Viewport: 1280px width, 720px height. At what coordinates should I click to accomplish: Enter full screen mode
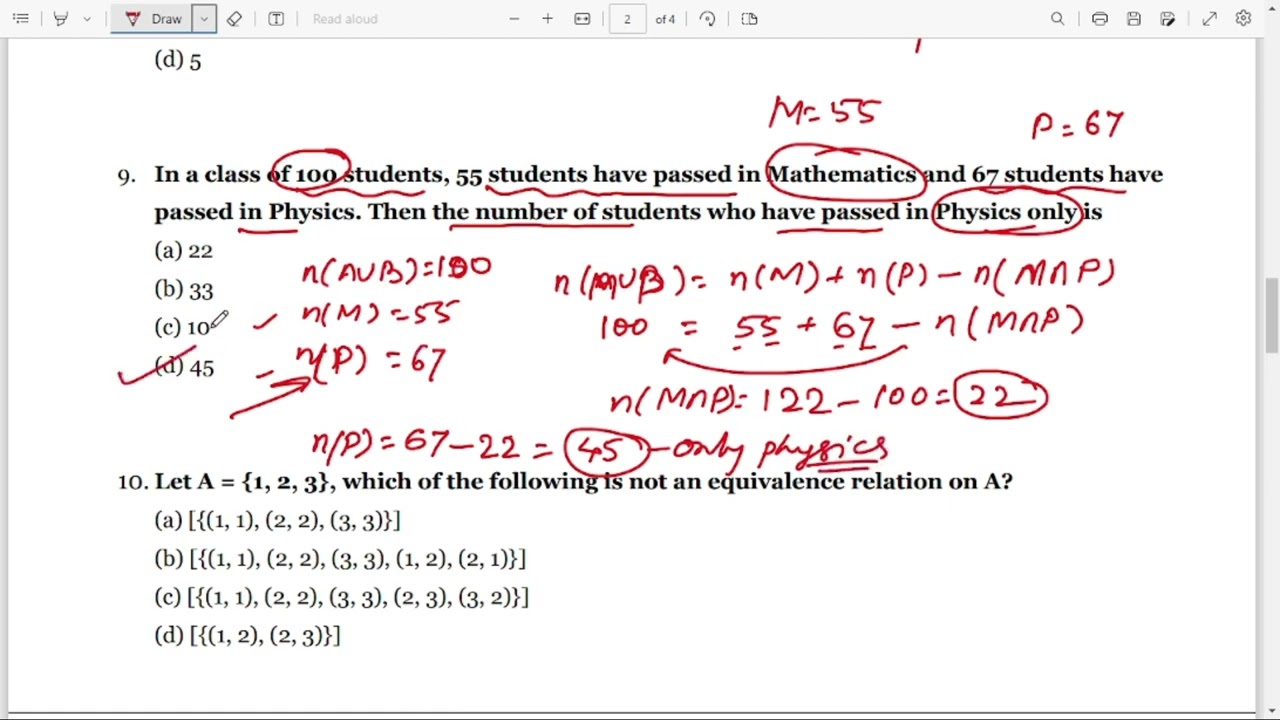pyautogui.click(x=1210, y=19)
